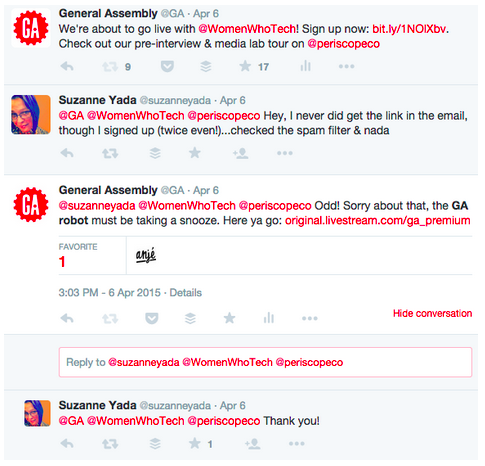This screenshot has width=485, height=466.
Task: Open more options on Thank you tweet
Action: pos(297,444)
